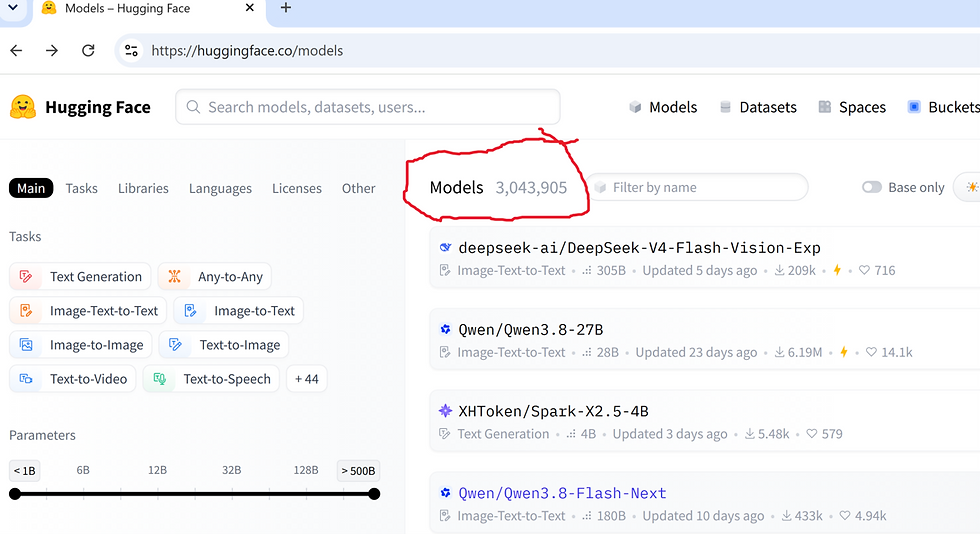The width and height of the screenshot is (980, 534).
Task: Click the Text-to-Image filter icon
Action: click(176, 345)
